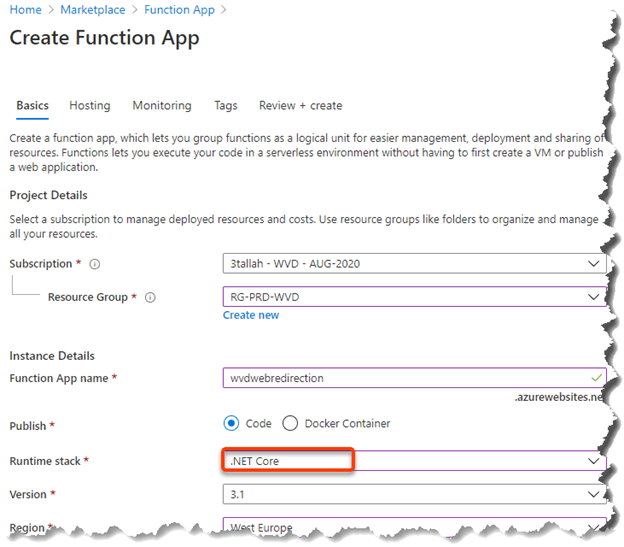Image resolution: width=624 pixels, height=547 pixels.
Task: Open the Review + create tab
Action: pos(300,105)
